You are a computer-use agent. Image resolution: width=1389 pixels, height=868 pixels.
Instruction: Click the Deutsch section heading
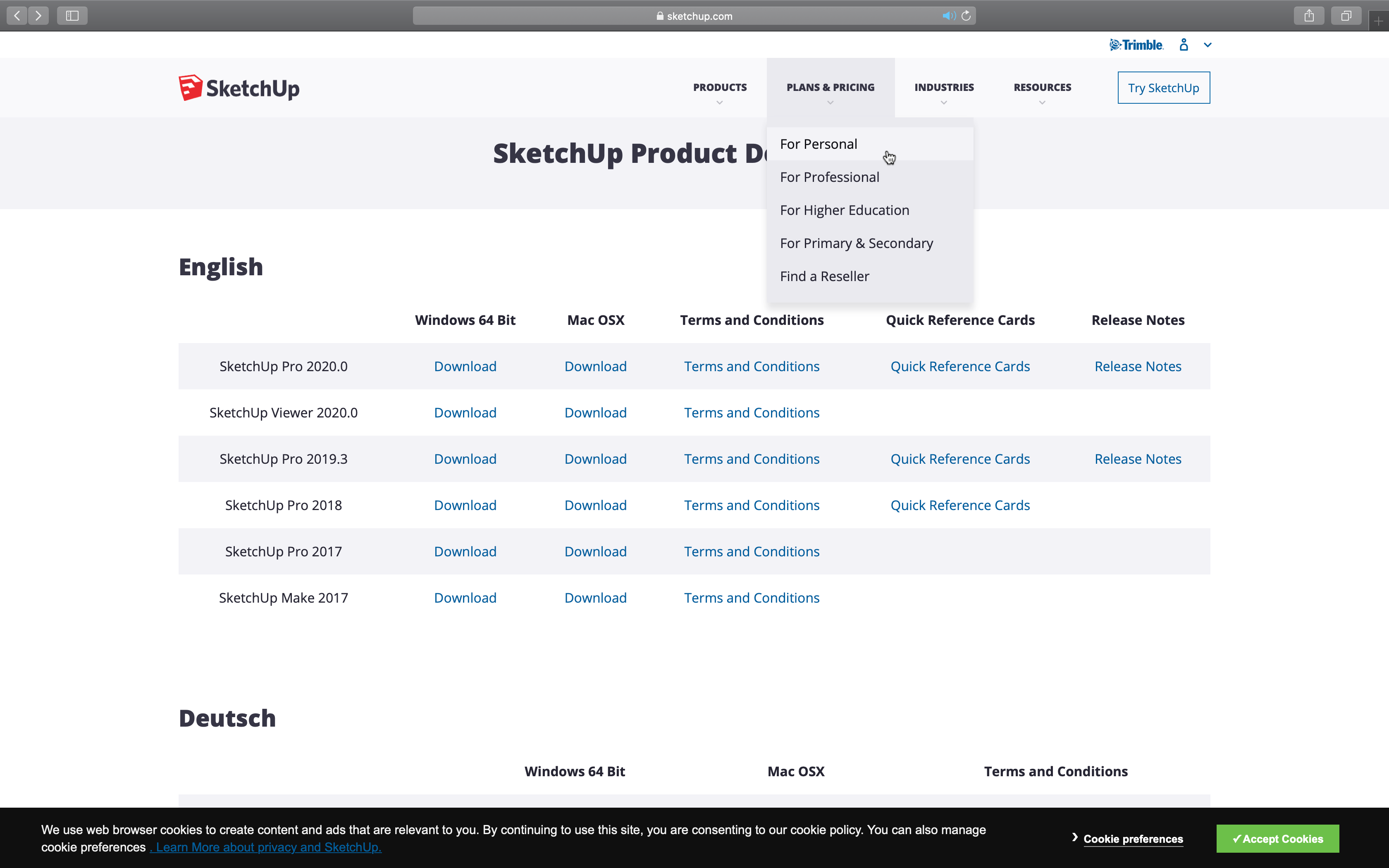coord(227,718)
